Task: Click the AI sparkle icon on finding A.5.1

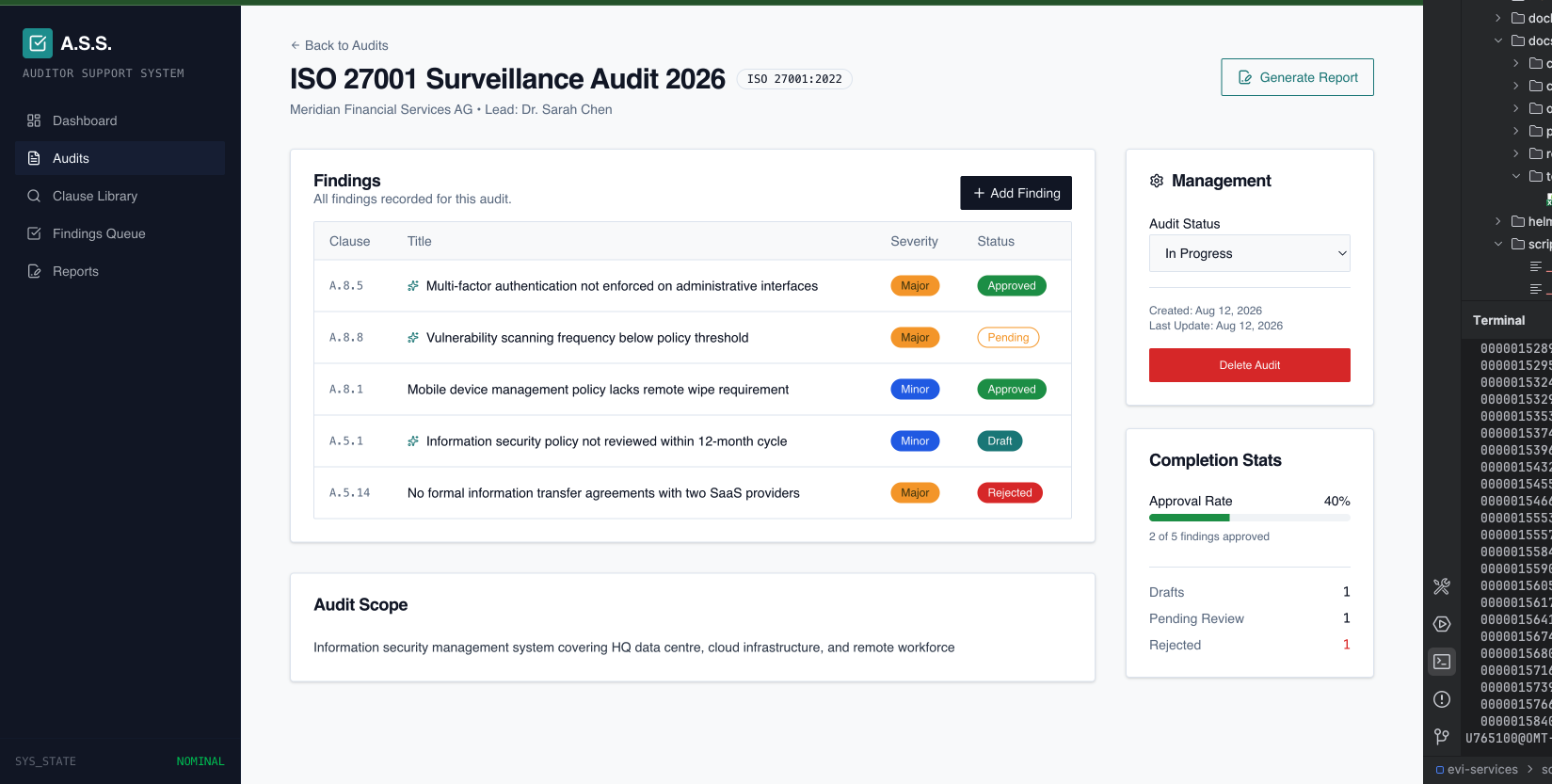Action: pyautogui.click(x=413, y=441)
